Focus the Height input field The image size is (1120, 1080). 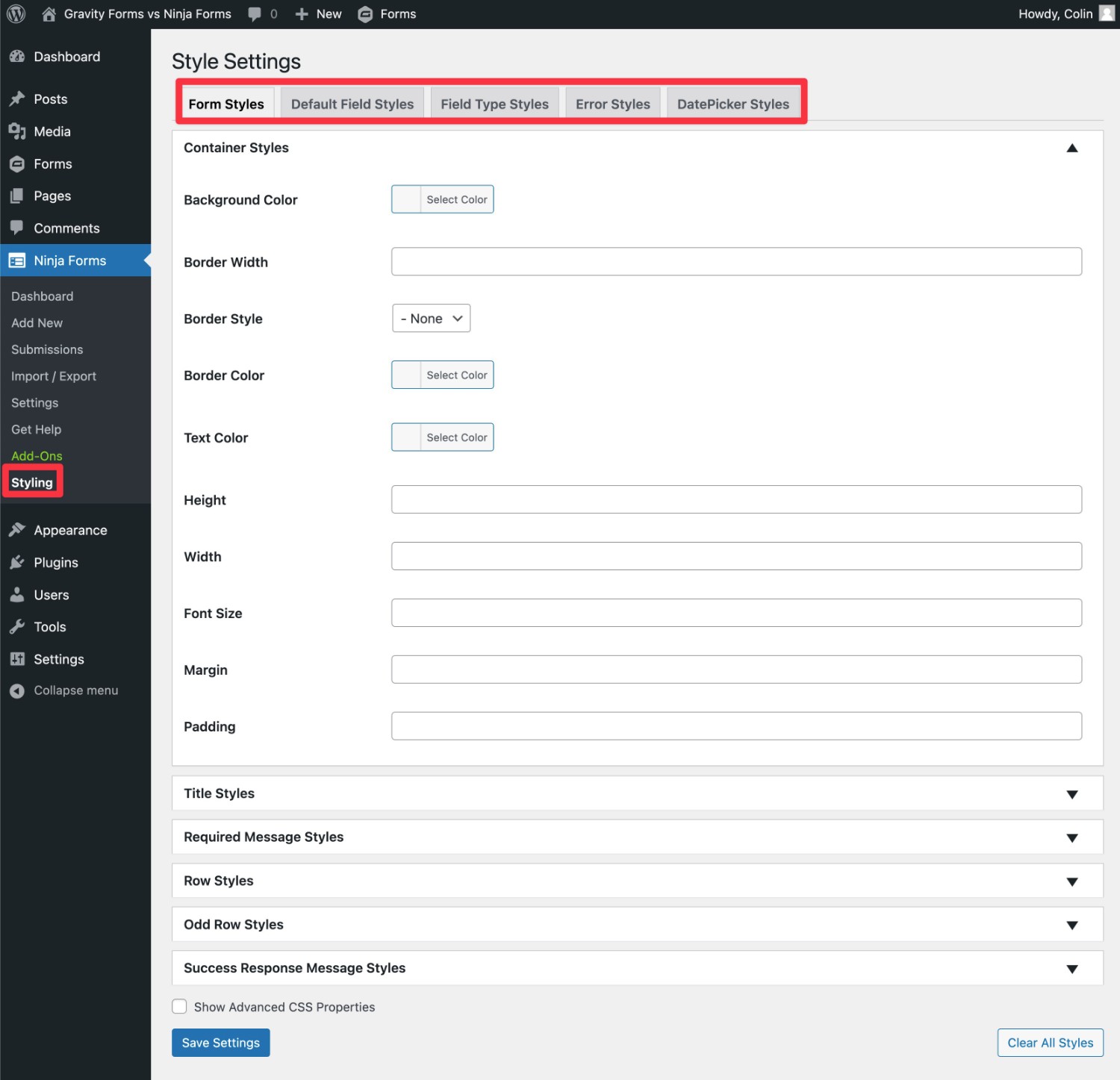click(x=736, y=499)
